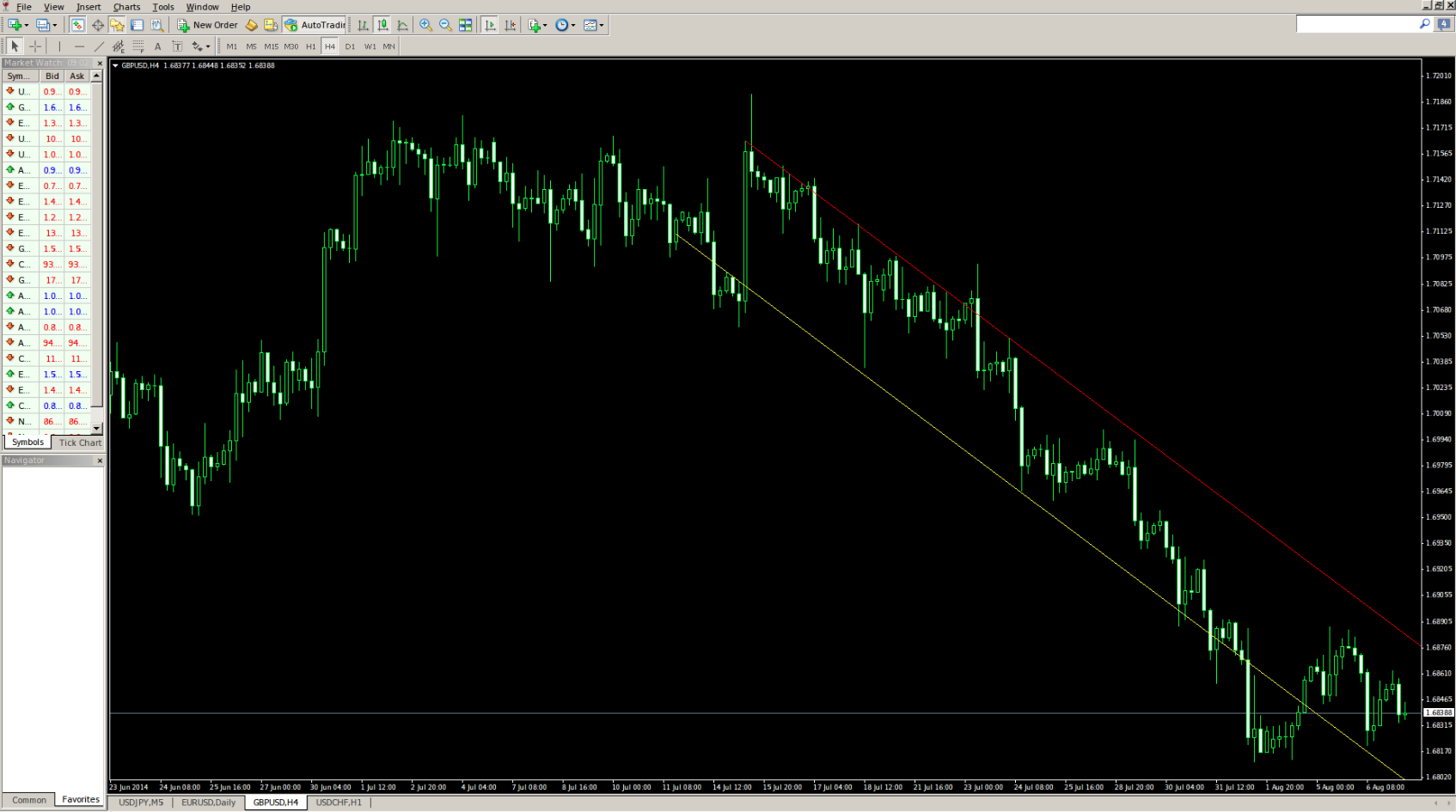The image size is (1456, 812).
Task: Toggle the H4 timeframe button
Action: click(330, 46)
